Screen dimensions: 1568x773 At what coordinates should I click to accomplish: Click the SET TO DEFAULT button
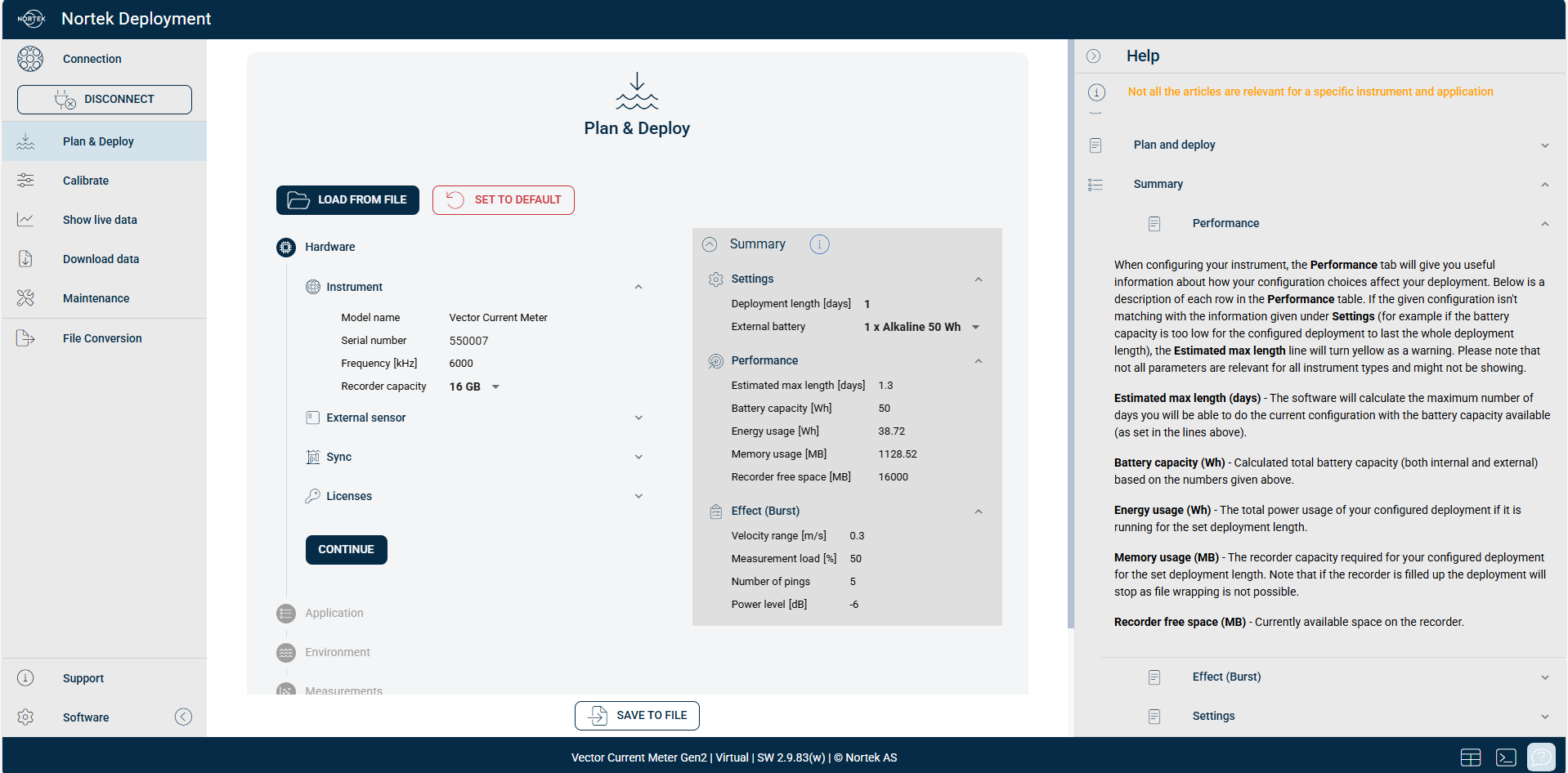503,200
